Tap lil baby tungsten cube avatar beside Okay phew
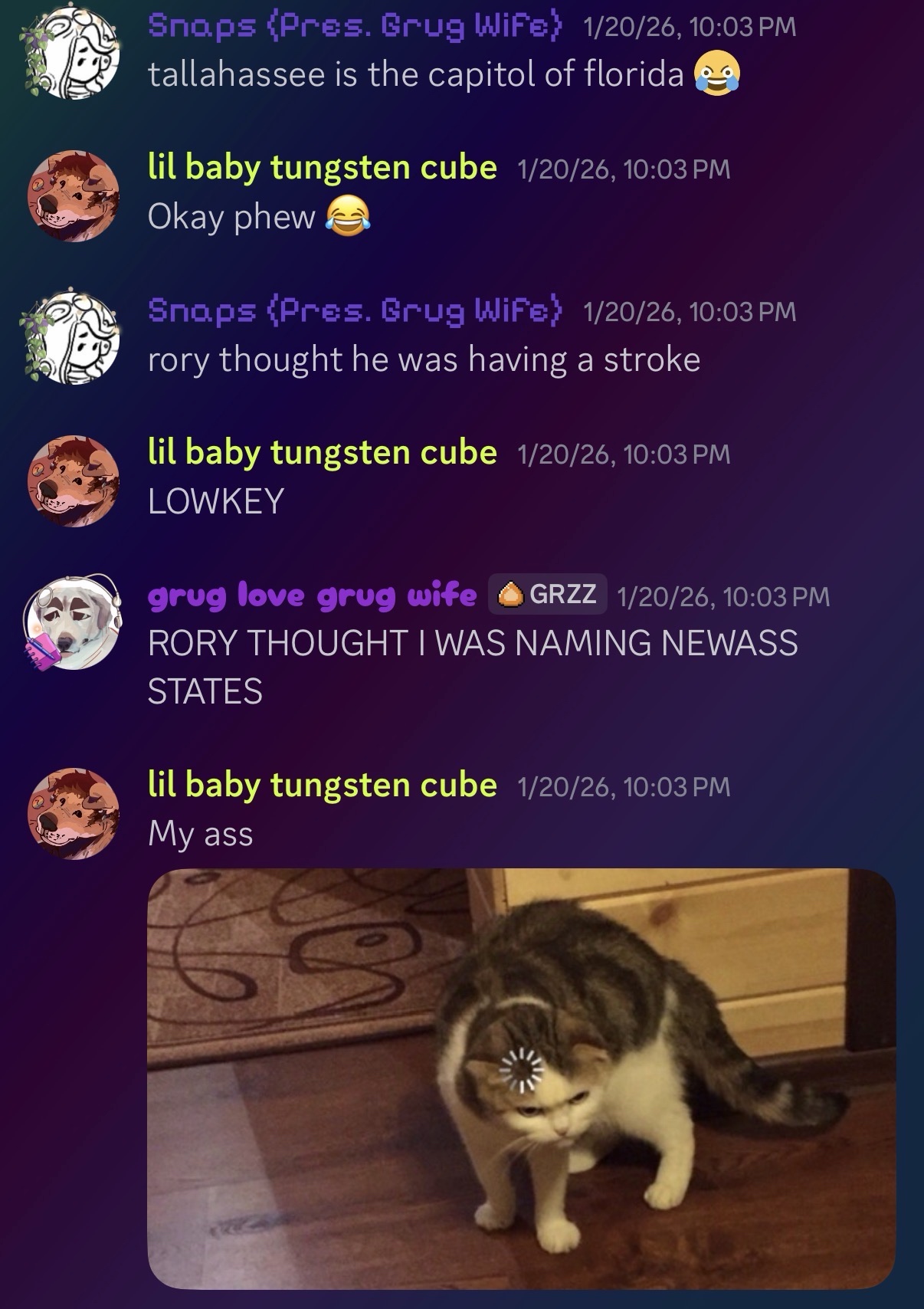The height and width of the screenshot is (1309, 924). coord(74,195)
